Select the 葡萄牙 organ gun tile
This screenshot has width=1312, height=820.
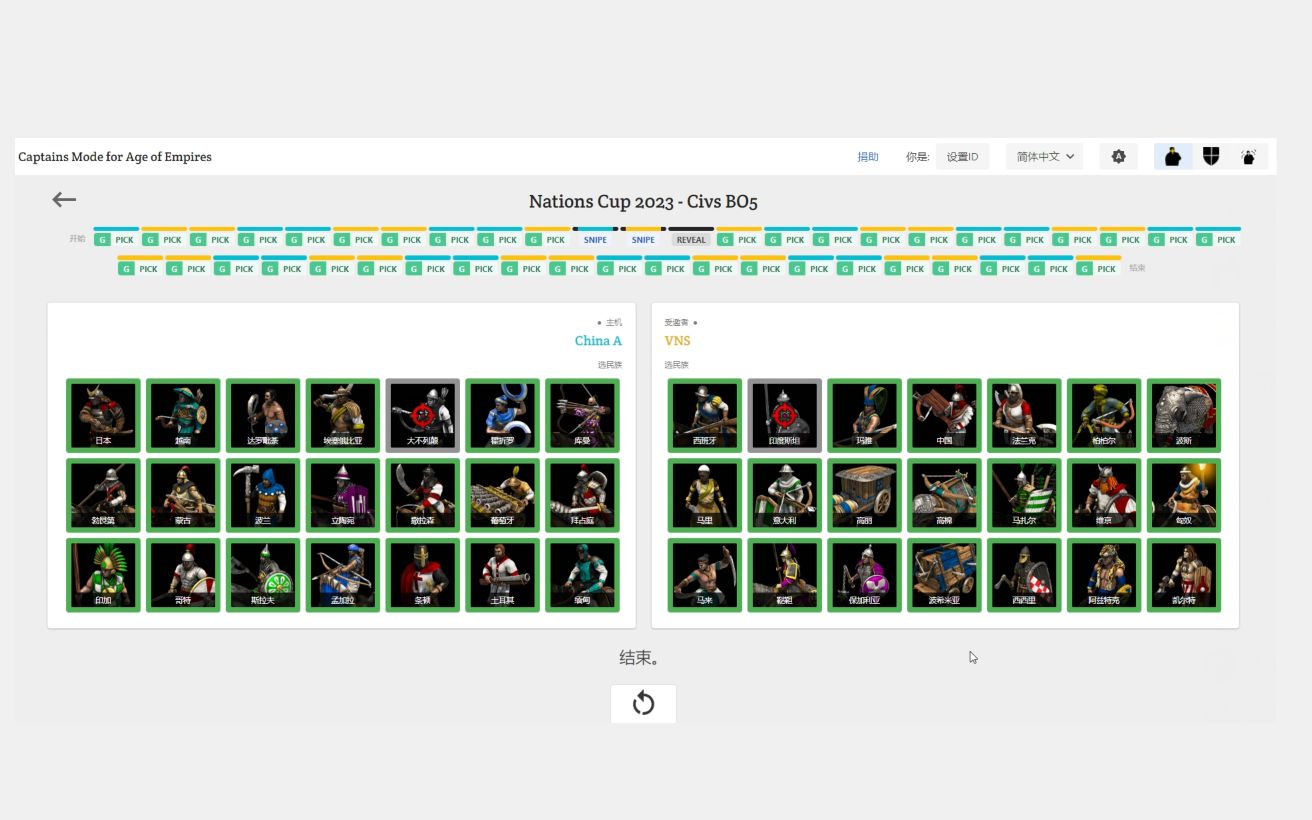[x=503, y=495]
